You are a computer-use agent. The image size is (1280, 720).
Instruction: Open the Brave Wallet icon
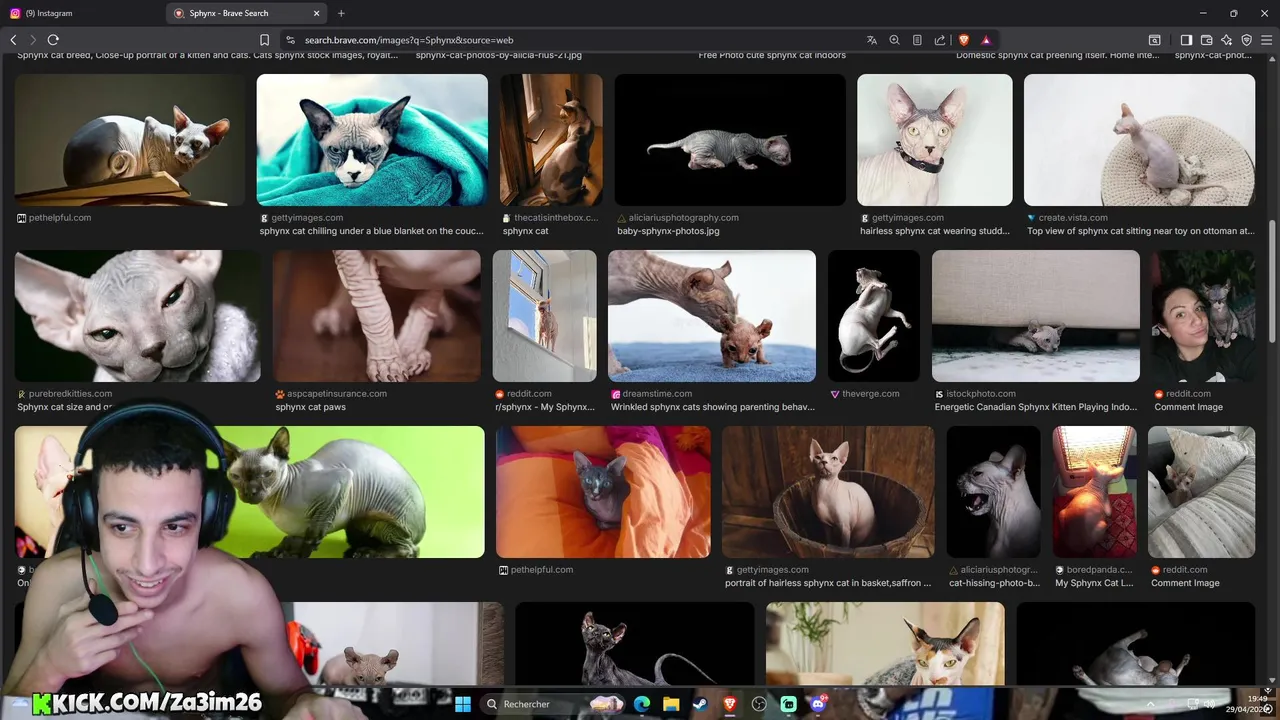pyautogui.click(x=1206, y=40)
